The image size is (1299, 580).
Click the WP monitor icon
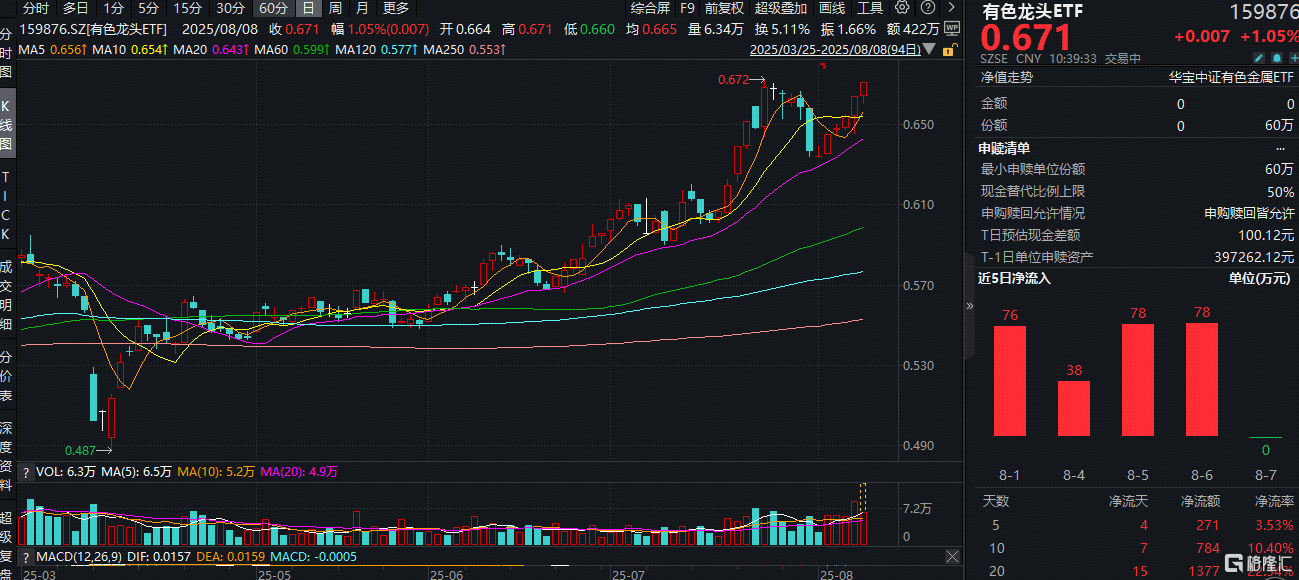tap(952, 29)
